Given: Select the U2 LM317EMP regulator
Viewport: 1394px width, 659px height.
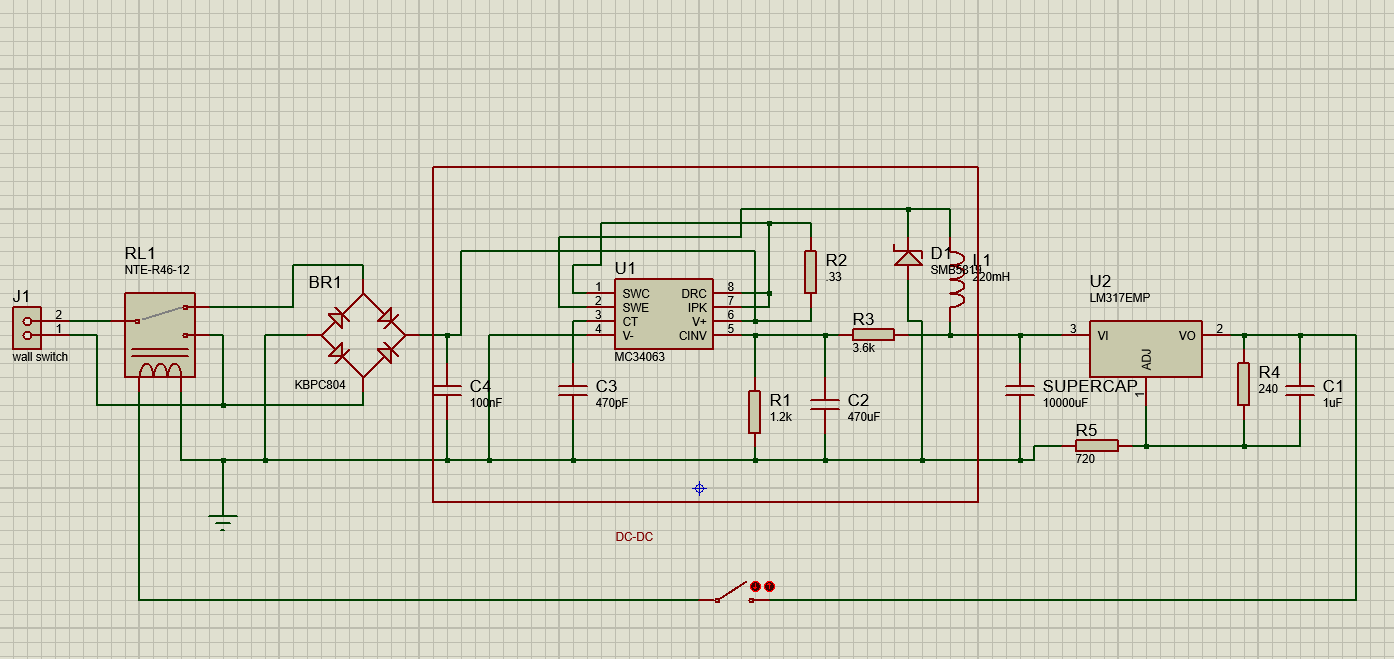Looking at the screenshot, I should coord(1146,349).
